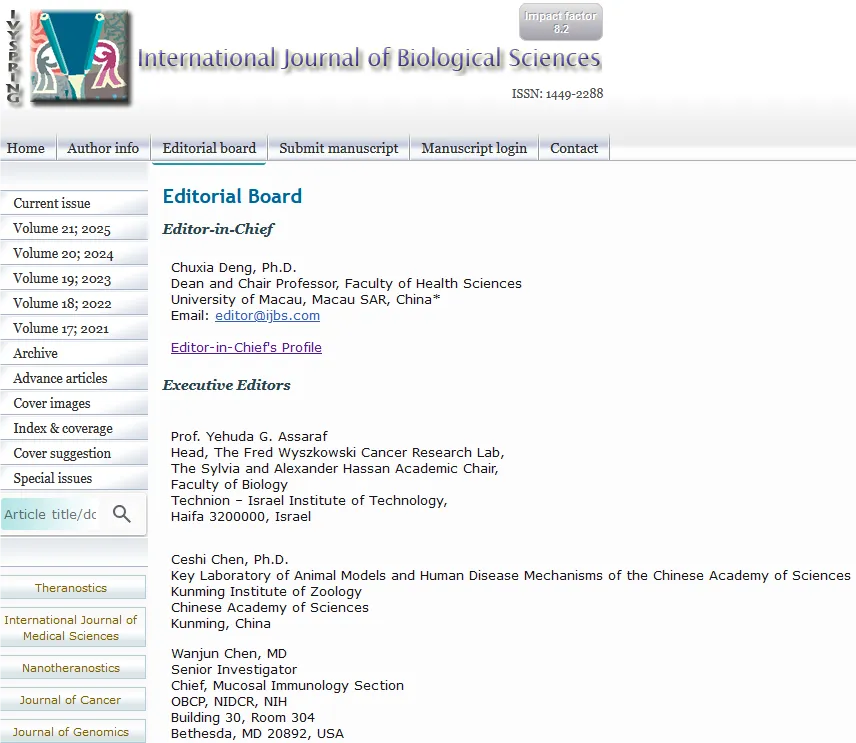Go to Submit manuscript tab
Screen dimensions: 856x743
(x=338, y=148)
